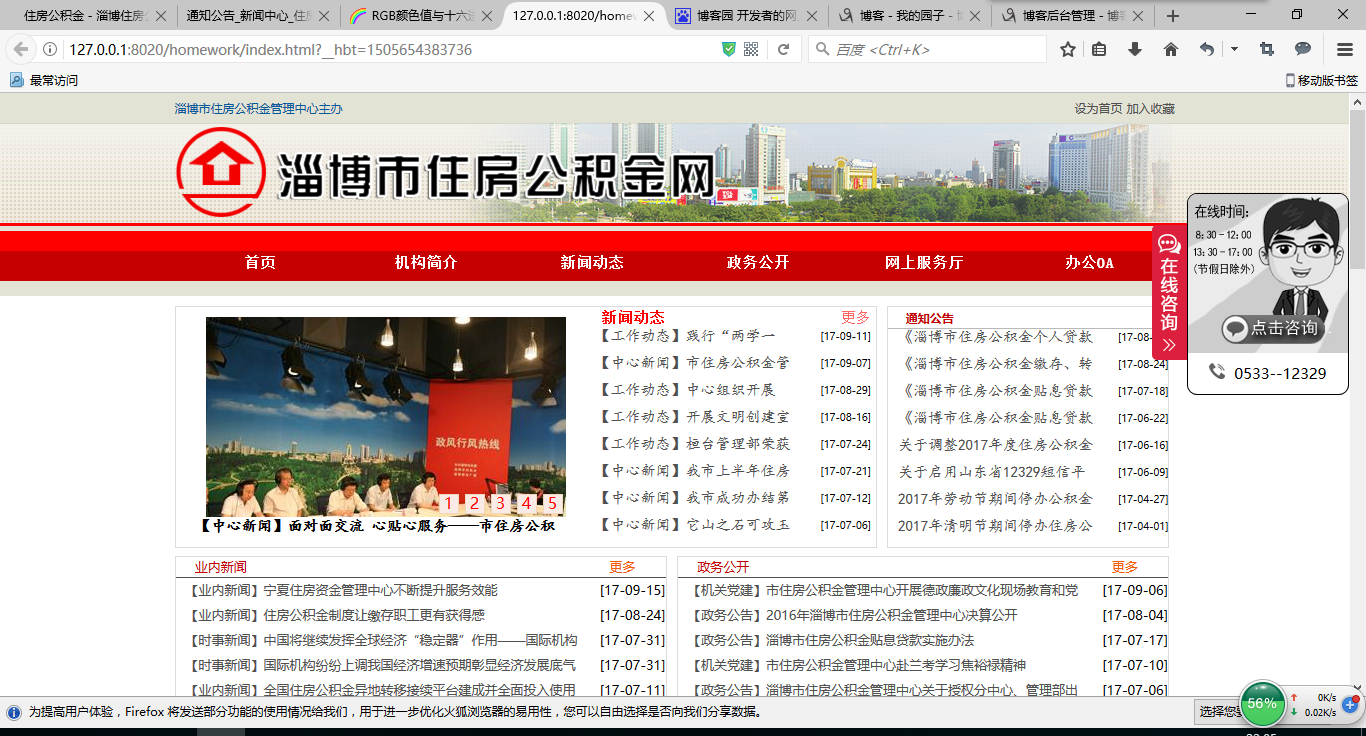The width and height of the screenshot is (1366, 736).
Task: Expand the dropdown beside the undo icon
Action: [x=1234, y=50]
